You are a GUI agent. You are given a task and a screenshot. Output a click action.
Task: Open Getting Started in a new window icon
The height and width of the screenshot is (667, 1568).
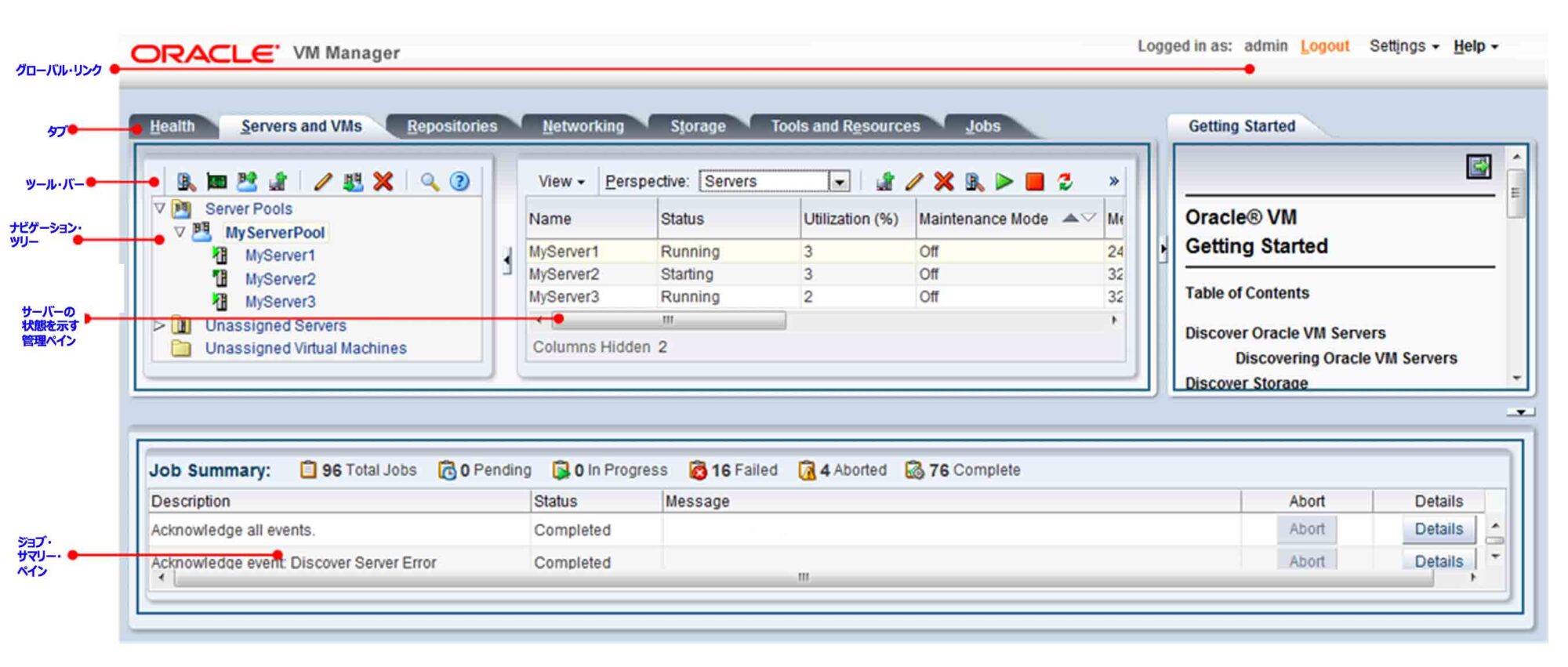(x=1479, y=166)
